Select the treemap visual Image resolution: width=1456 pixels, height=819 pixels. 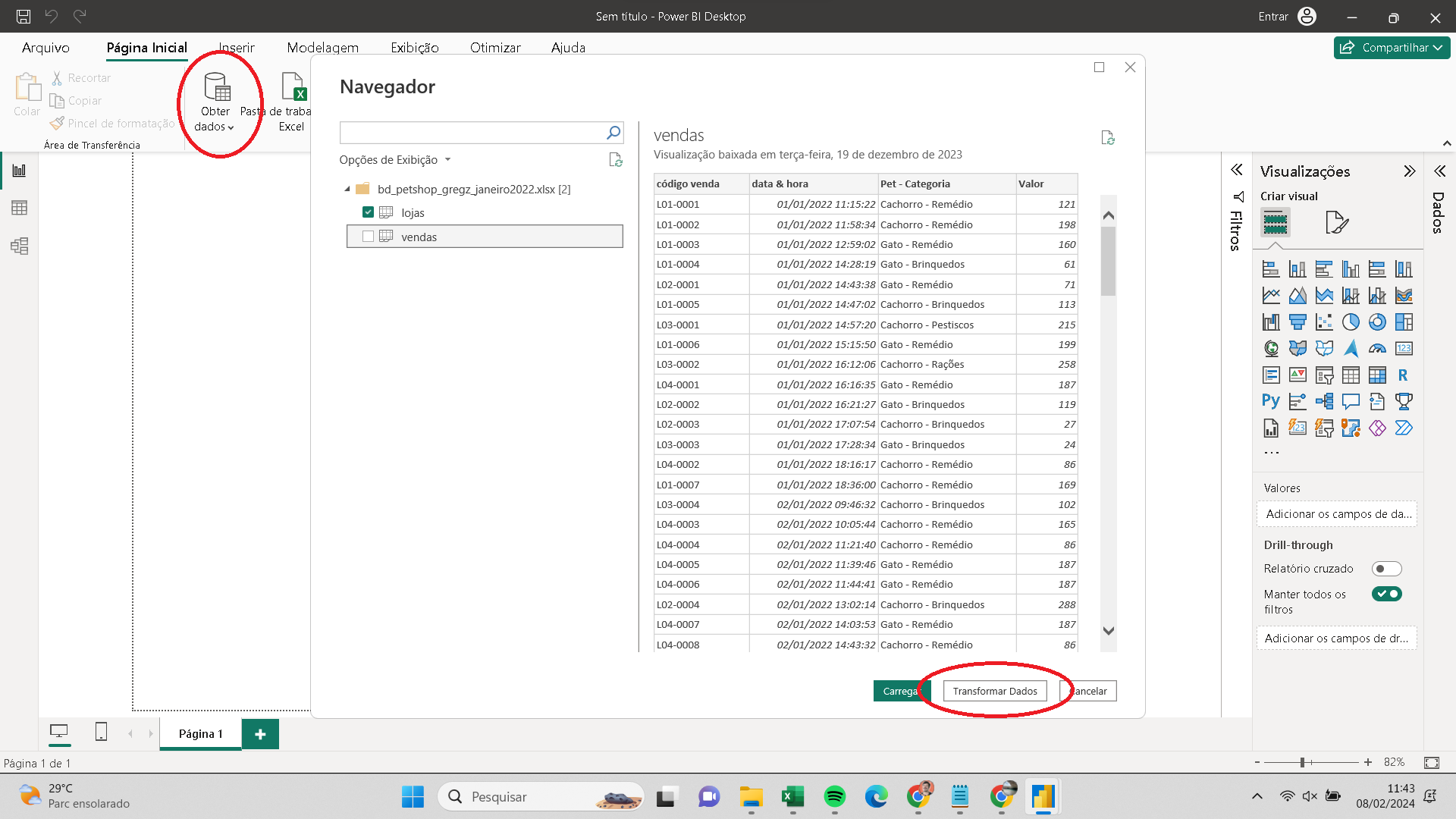(x=1404, y=322)
